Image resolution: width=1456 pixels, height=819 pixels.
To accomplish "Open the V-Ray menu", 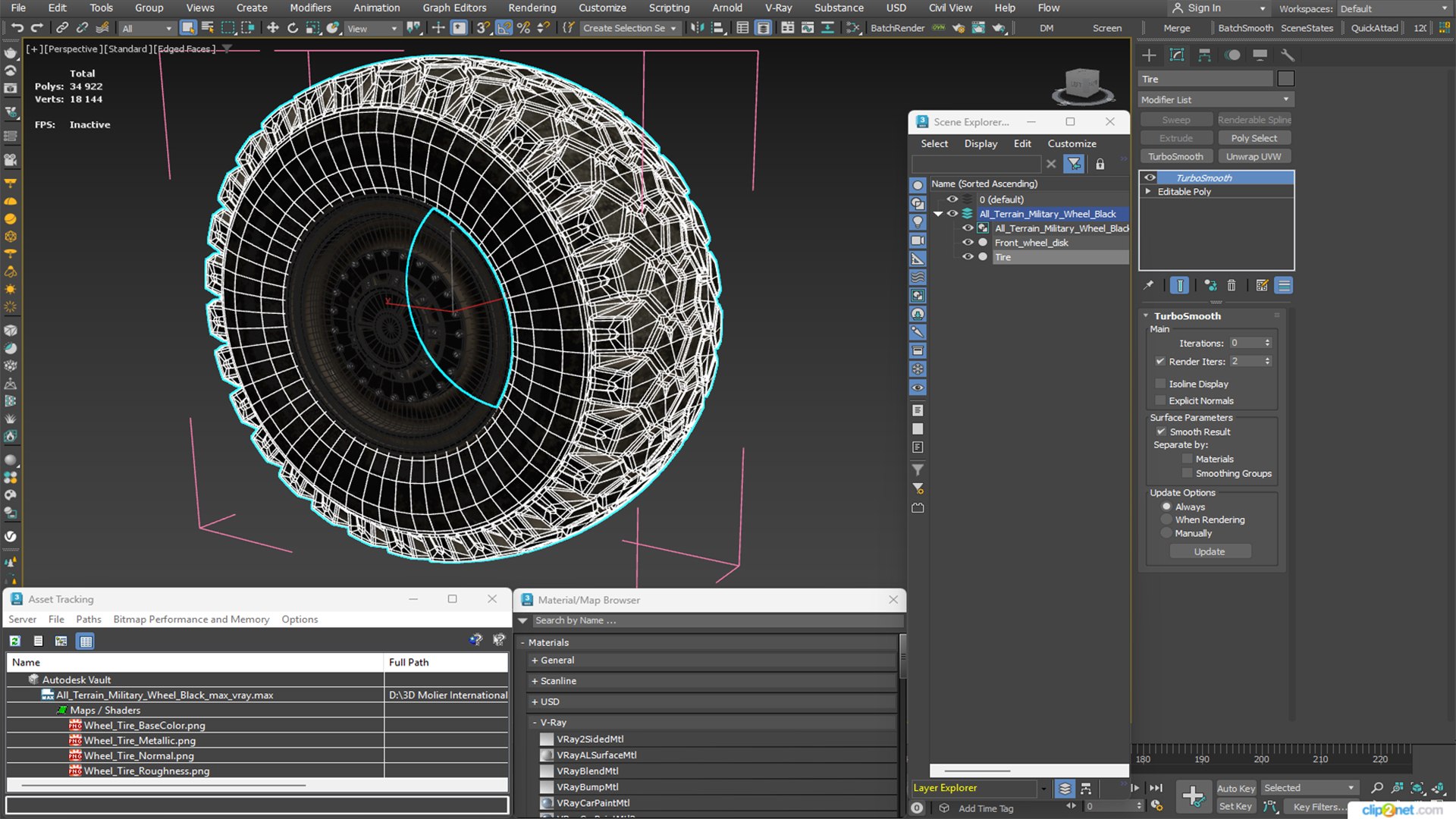I will [x=778, y=8].
